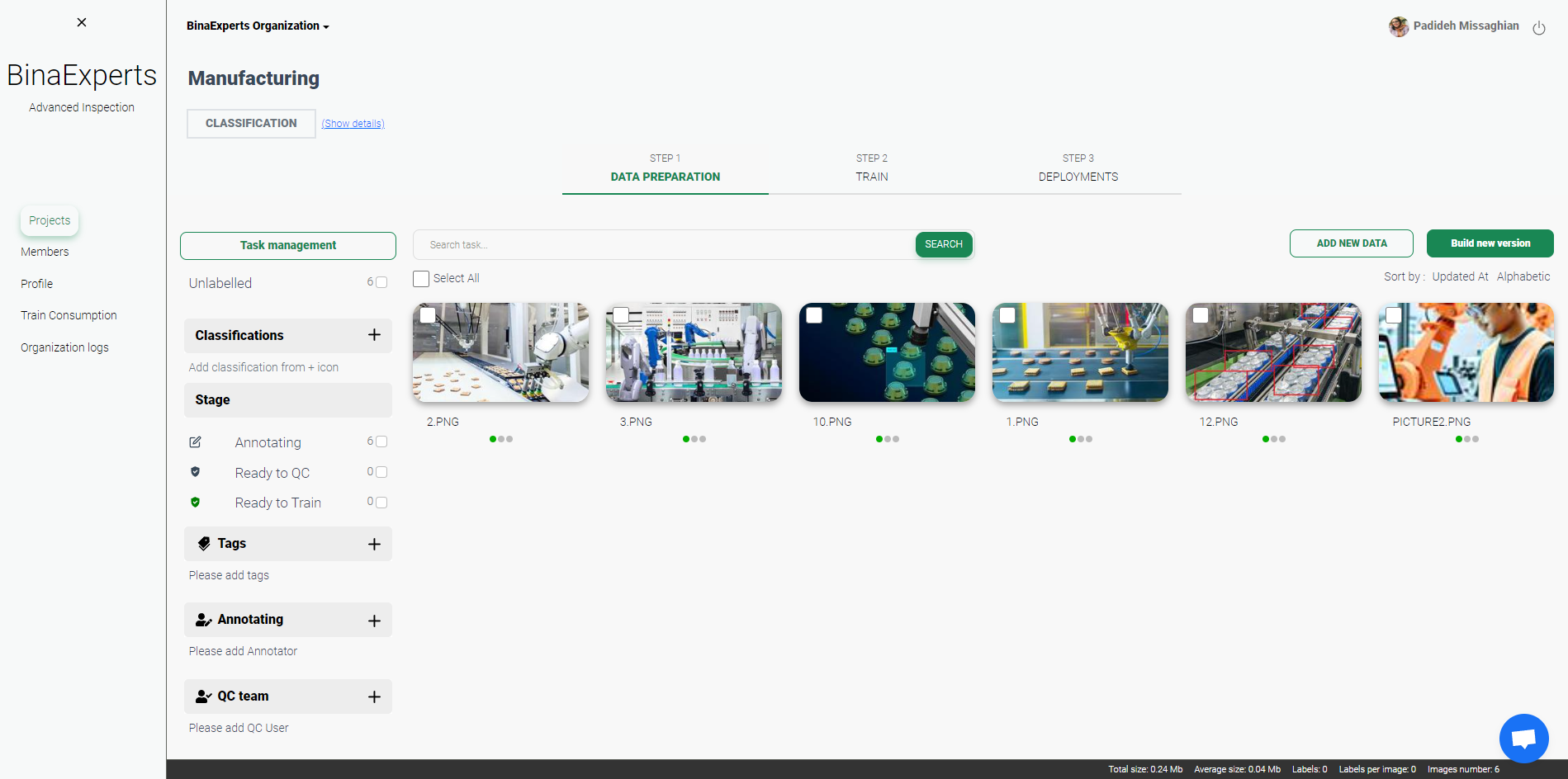Open the BinaExperts Organization dropdown
The height and width of the screenshot is (779, 1568).
[258, 26]
